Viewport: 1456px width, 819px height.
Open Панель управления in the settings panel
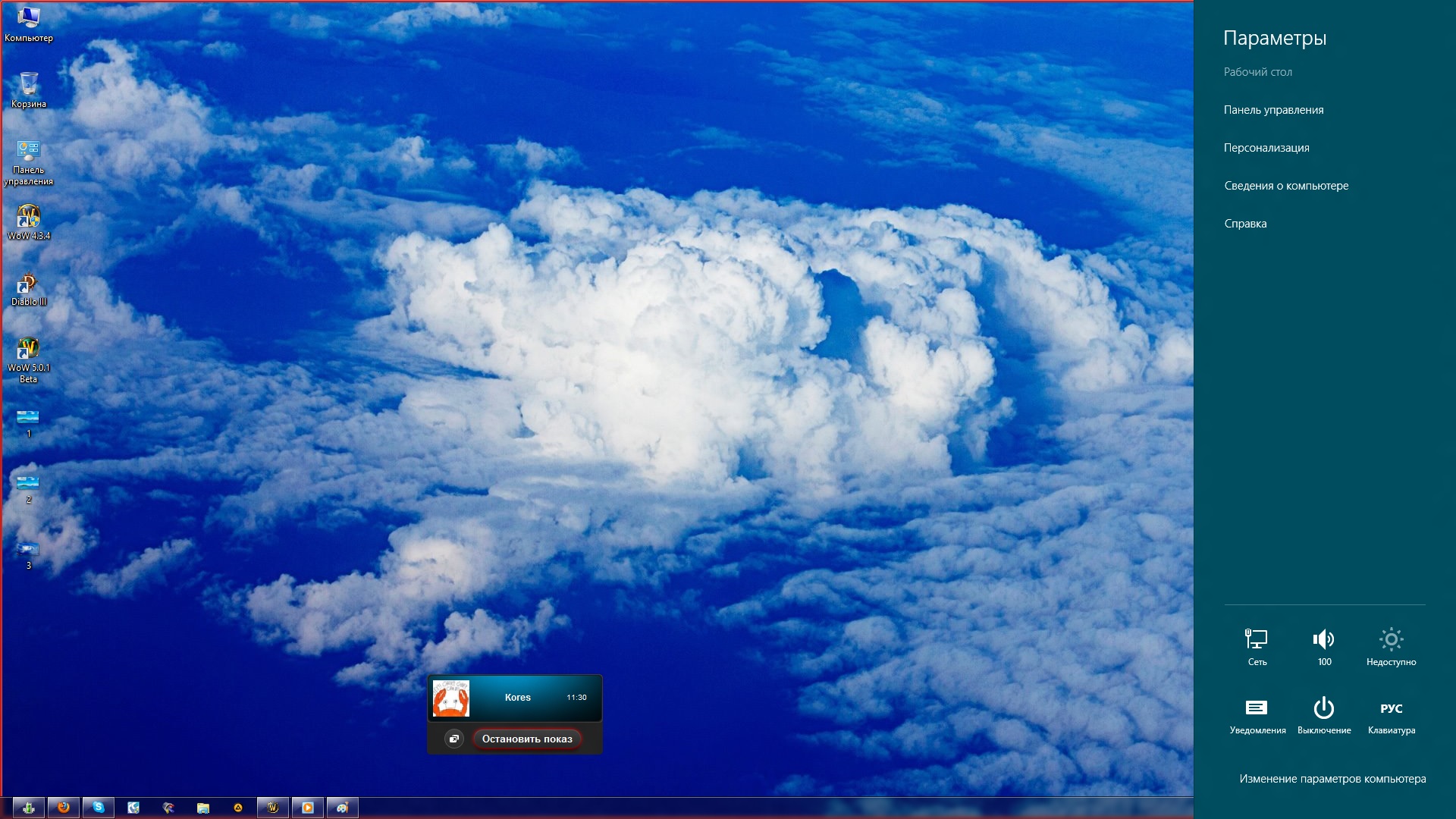click(1273, 110)
